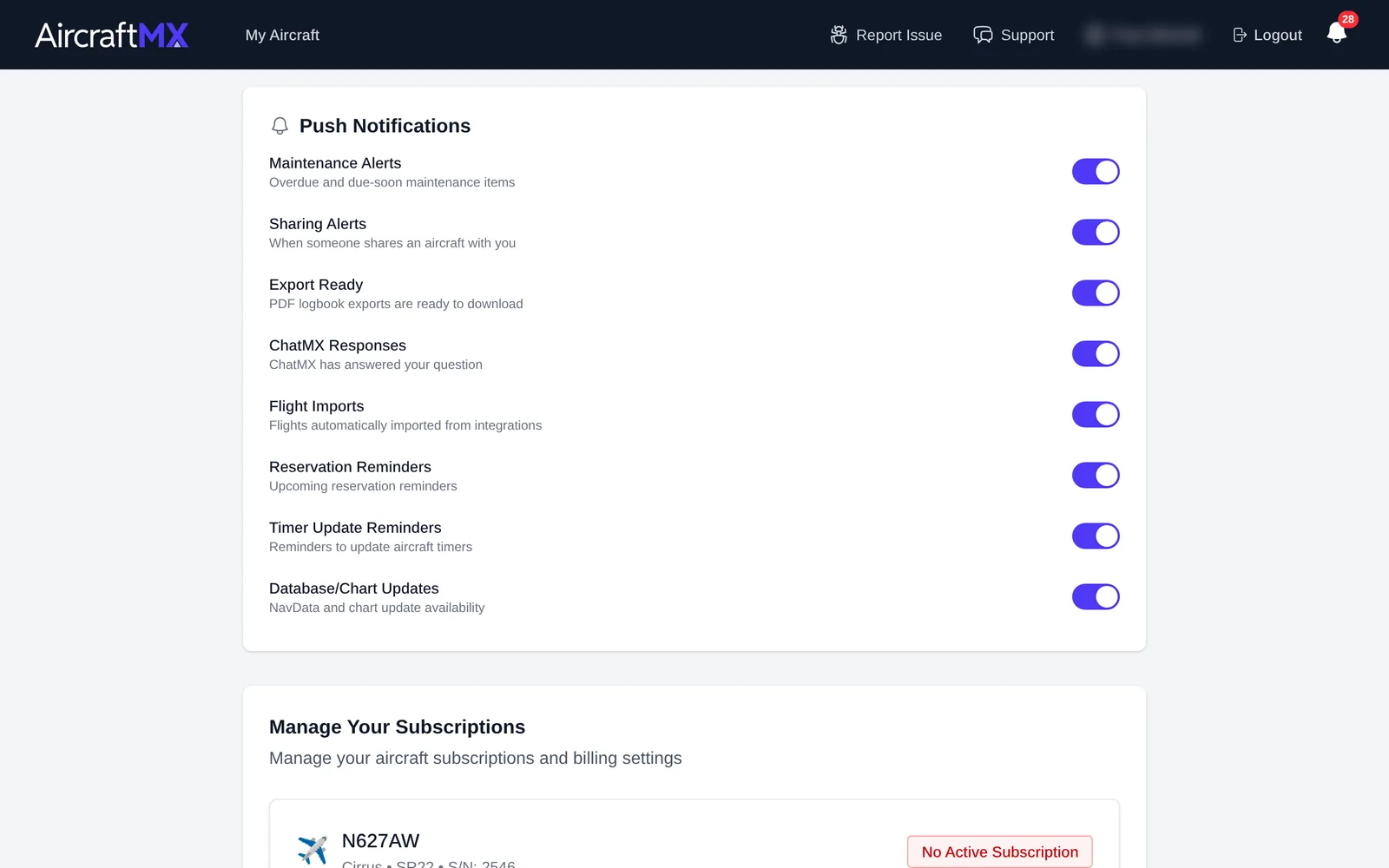1389x868 pixels.
Task: Click 'Flights automatically imported from integrations' text
Action: (x=405, y=425)
